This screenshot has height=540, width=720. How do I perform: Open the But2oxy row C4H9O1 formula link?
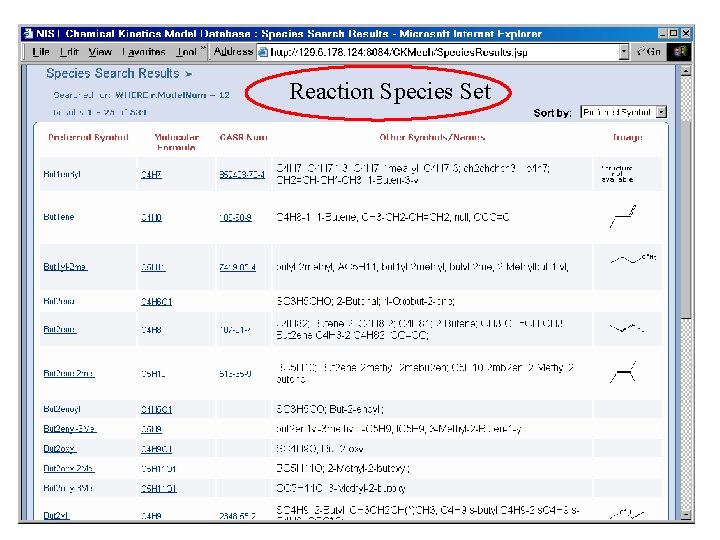(156, 449)
